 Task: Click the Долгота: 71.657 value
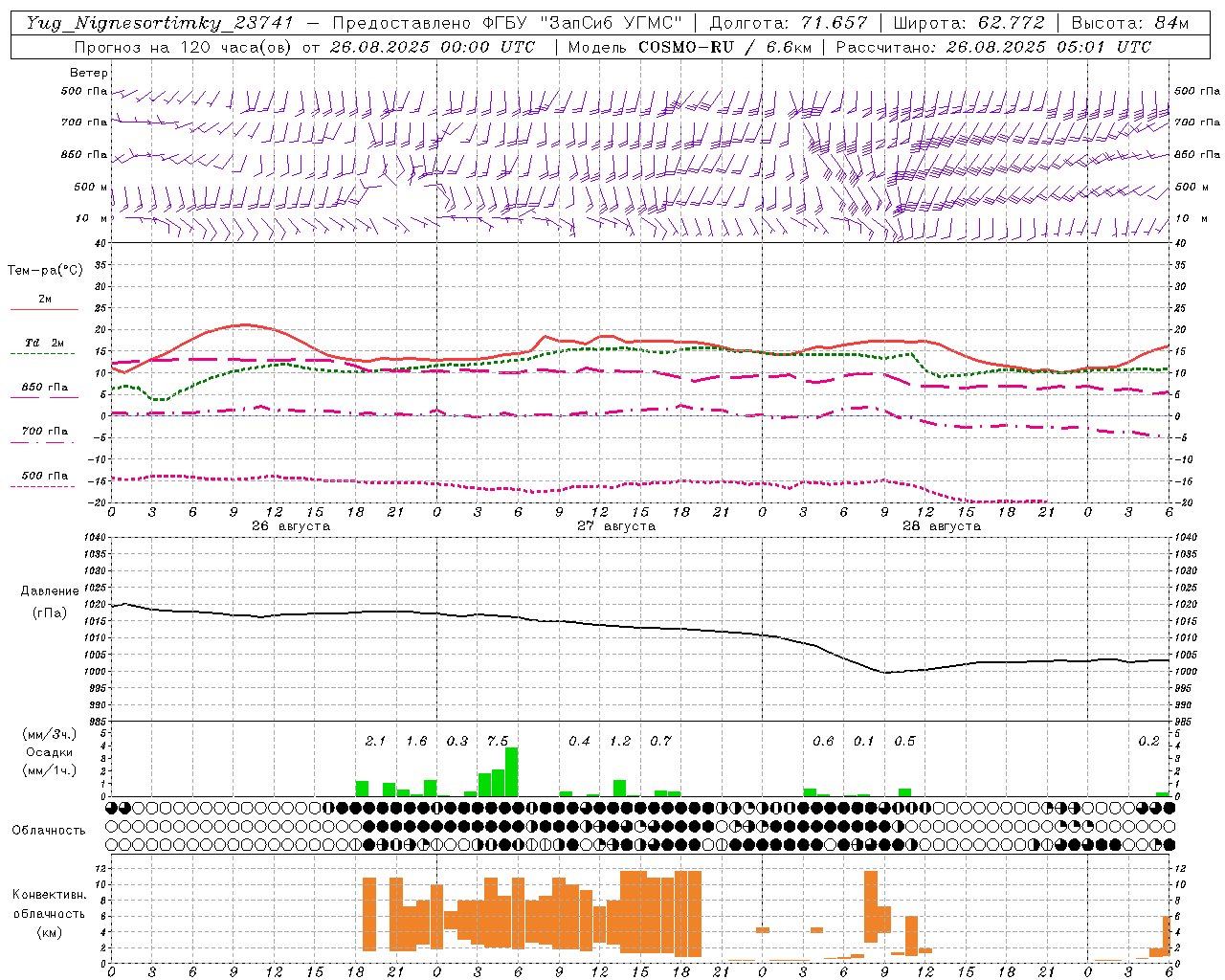coord(789,23)
